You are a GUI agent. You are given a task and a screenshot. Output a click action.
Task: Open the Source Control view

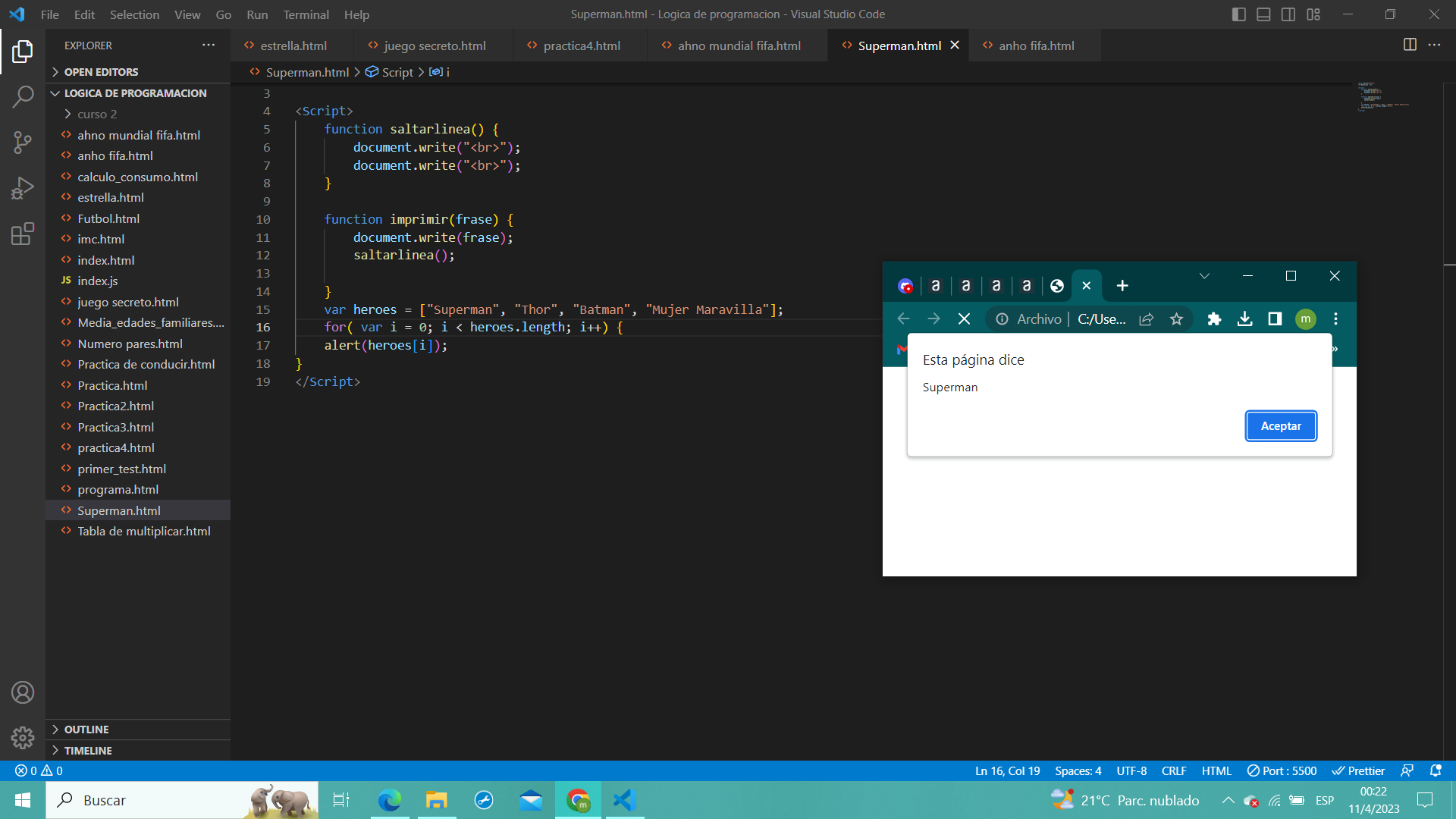point(23,142)
